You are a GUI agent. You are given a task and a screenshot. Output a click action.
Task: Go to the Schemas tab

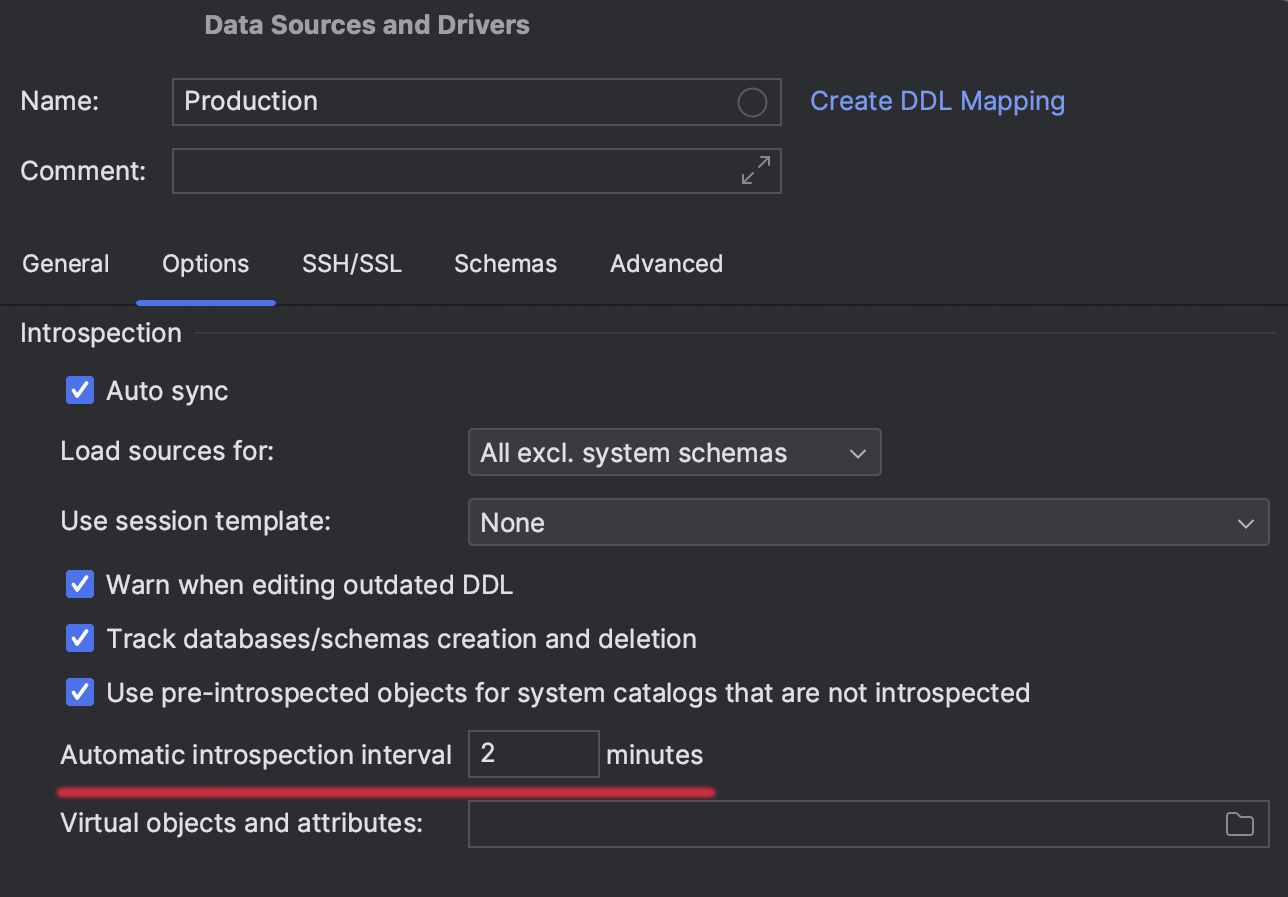click(505, 264)
